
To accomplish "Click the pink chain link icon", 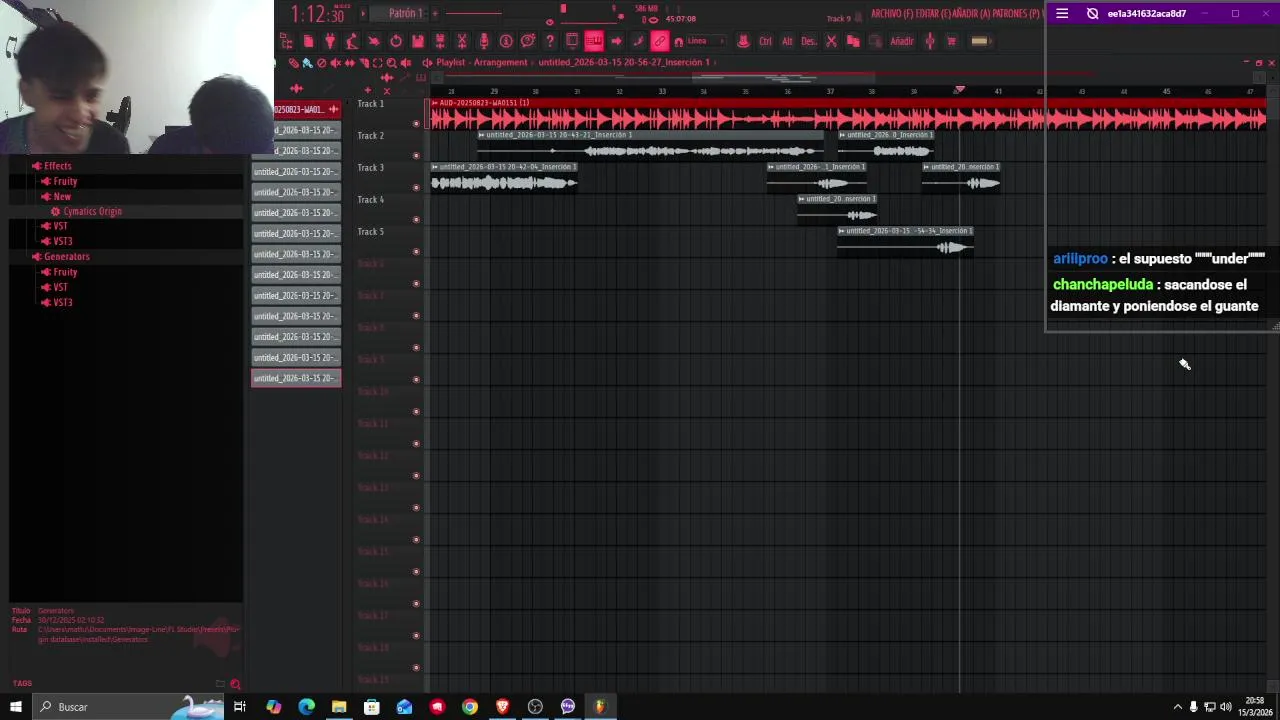I will pos(660,41).
